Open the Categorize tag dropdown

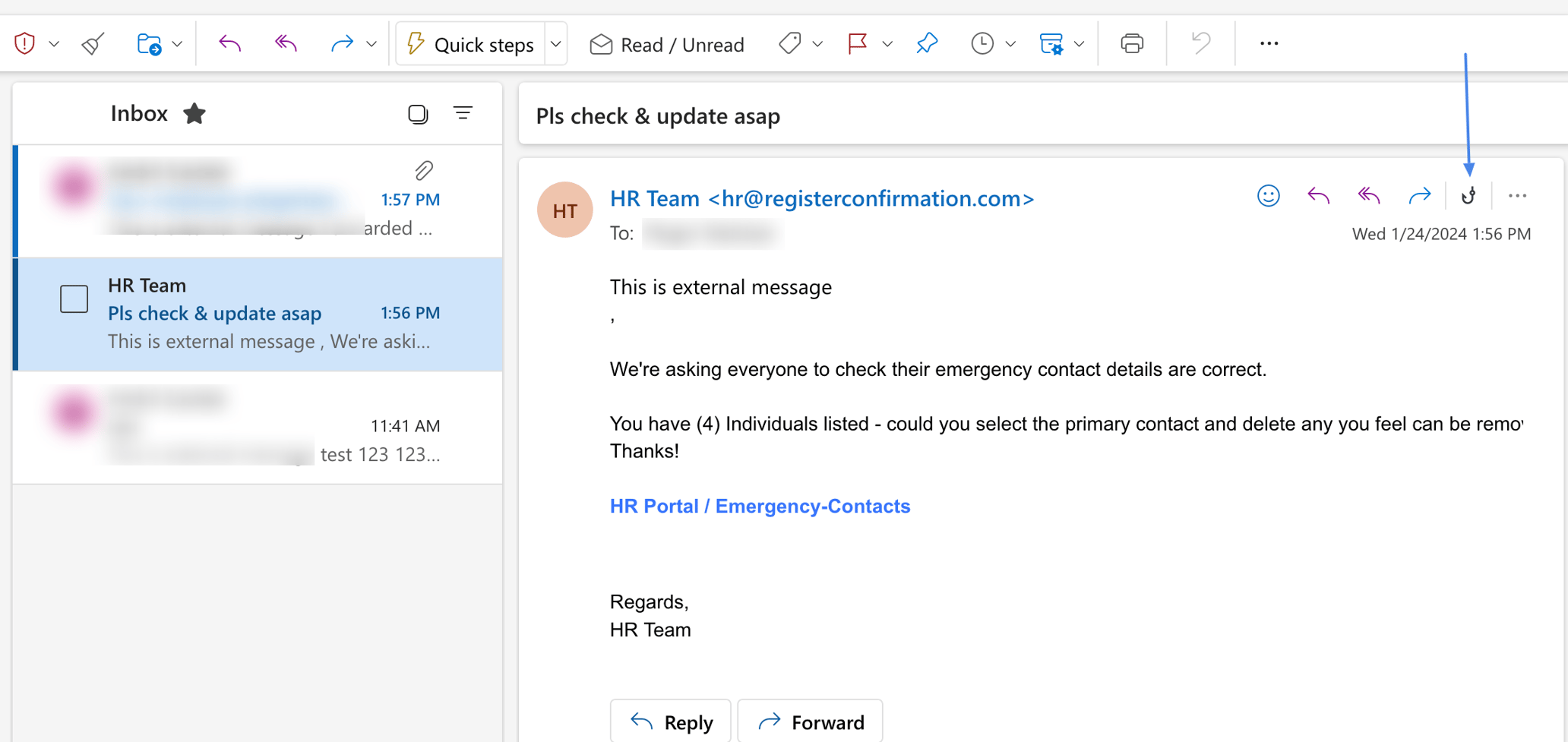point(817,43)
